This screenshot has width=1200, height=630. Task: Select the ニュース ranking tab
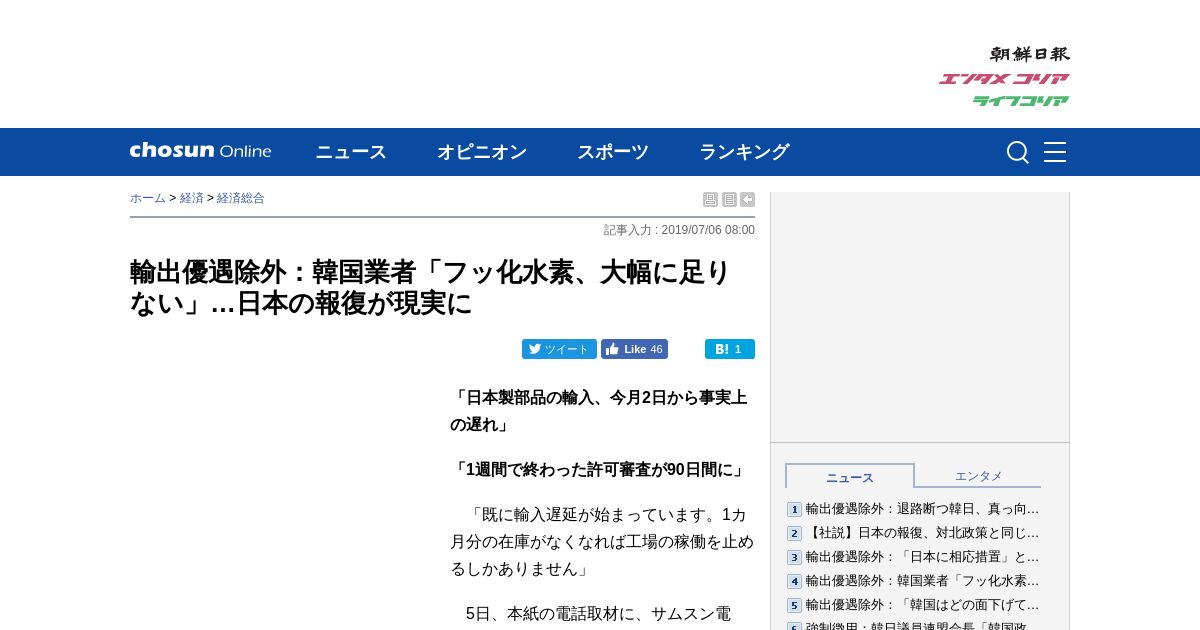click(850, 477)
